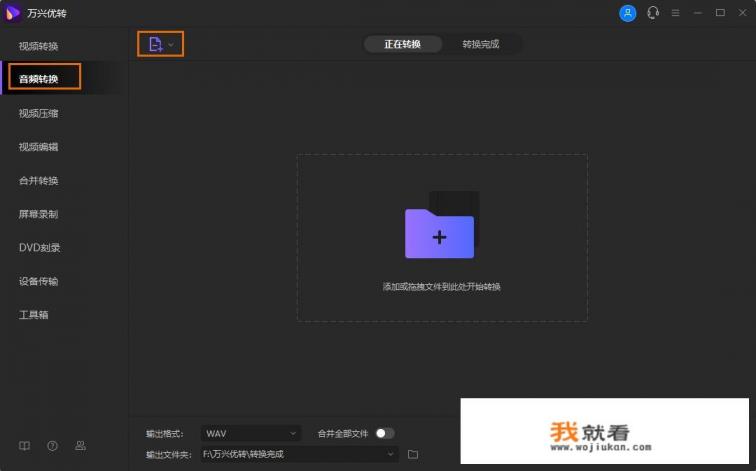
Task: Select the 正在转换 tab
Action: click(402, 44)
